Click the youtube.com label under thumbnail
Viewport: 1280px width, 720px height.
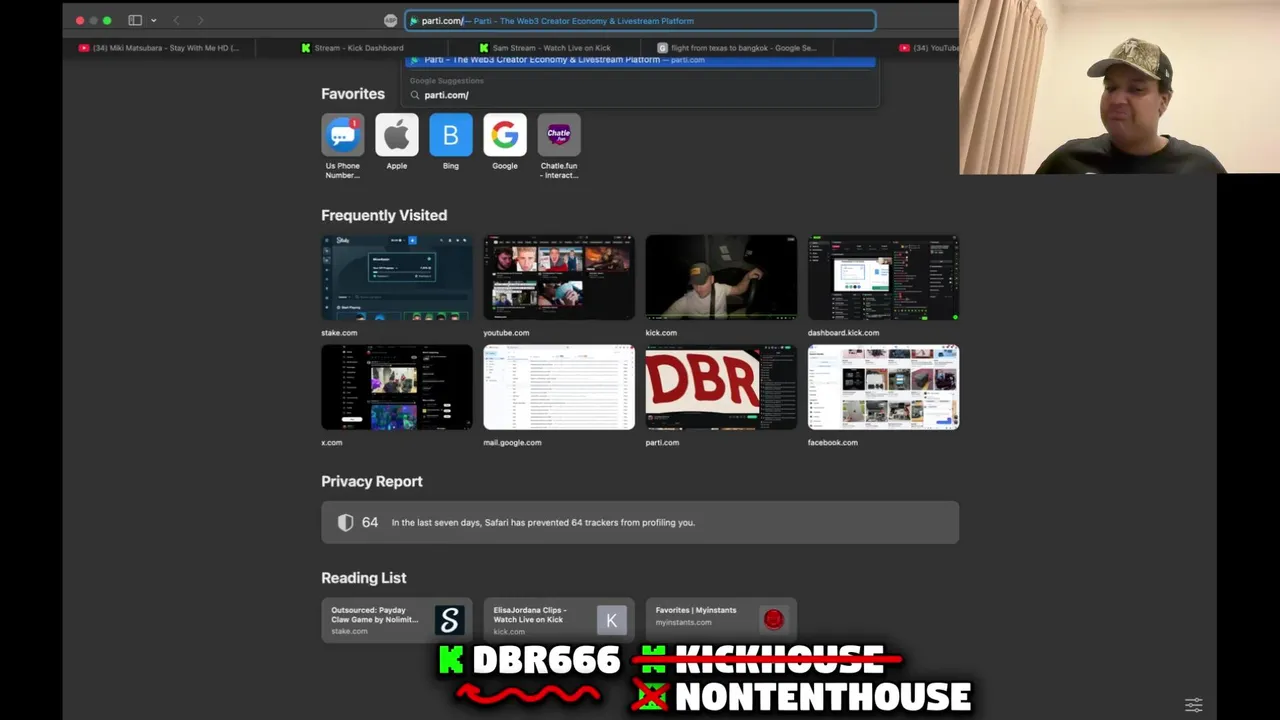click(x=506, y=333)
